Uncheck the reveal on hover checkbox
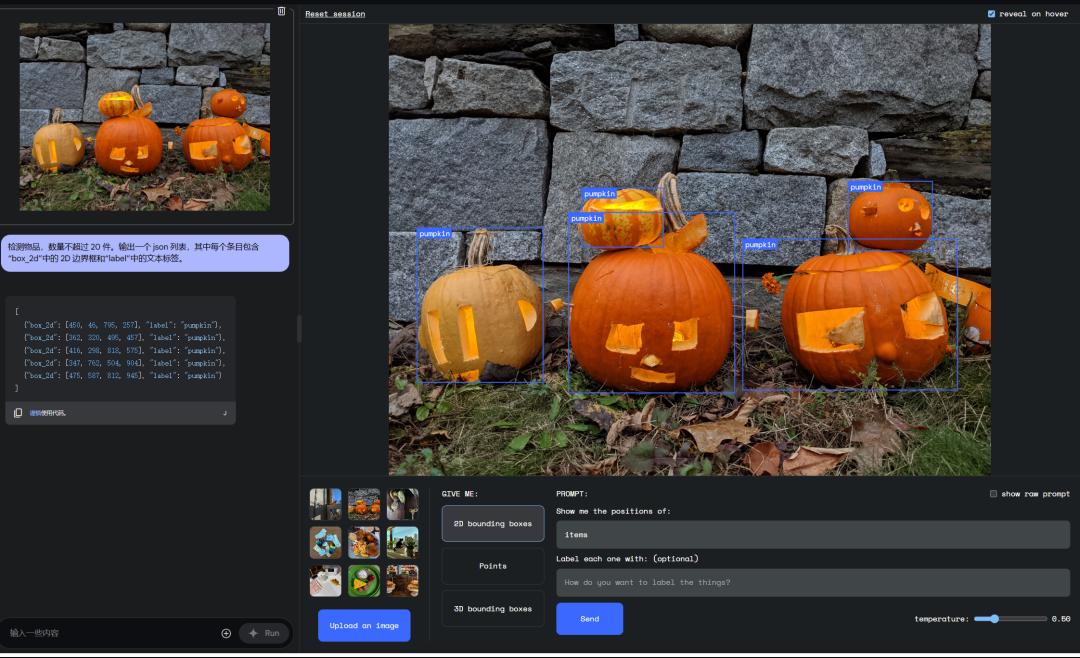This screenshot has width=1080, height=658. 991,14
